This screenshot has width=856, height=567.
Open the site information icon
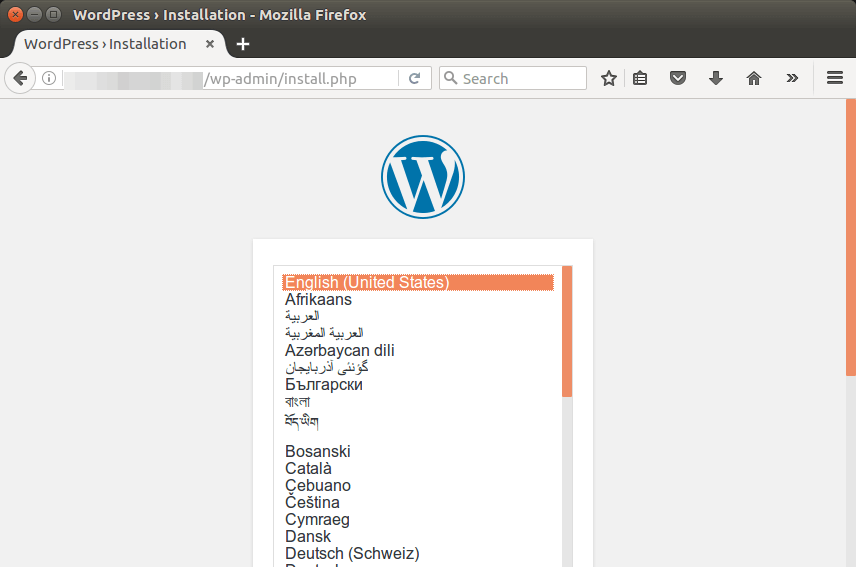pyautogui.click(x=48, y=78)
